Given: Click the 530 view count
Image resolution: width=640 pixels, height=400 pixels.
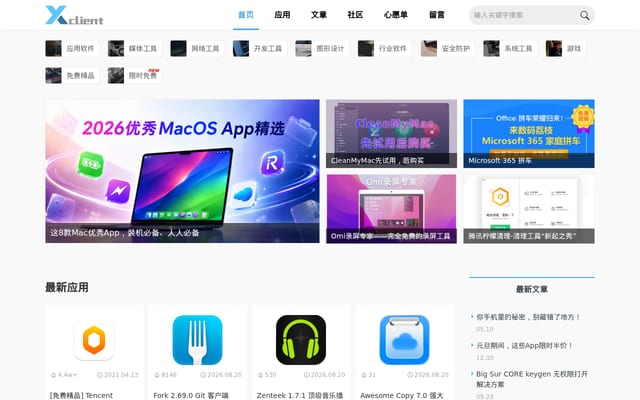Looking at the screenshot, I should click(x=267, y=375).
